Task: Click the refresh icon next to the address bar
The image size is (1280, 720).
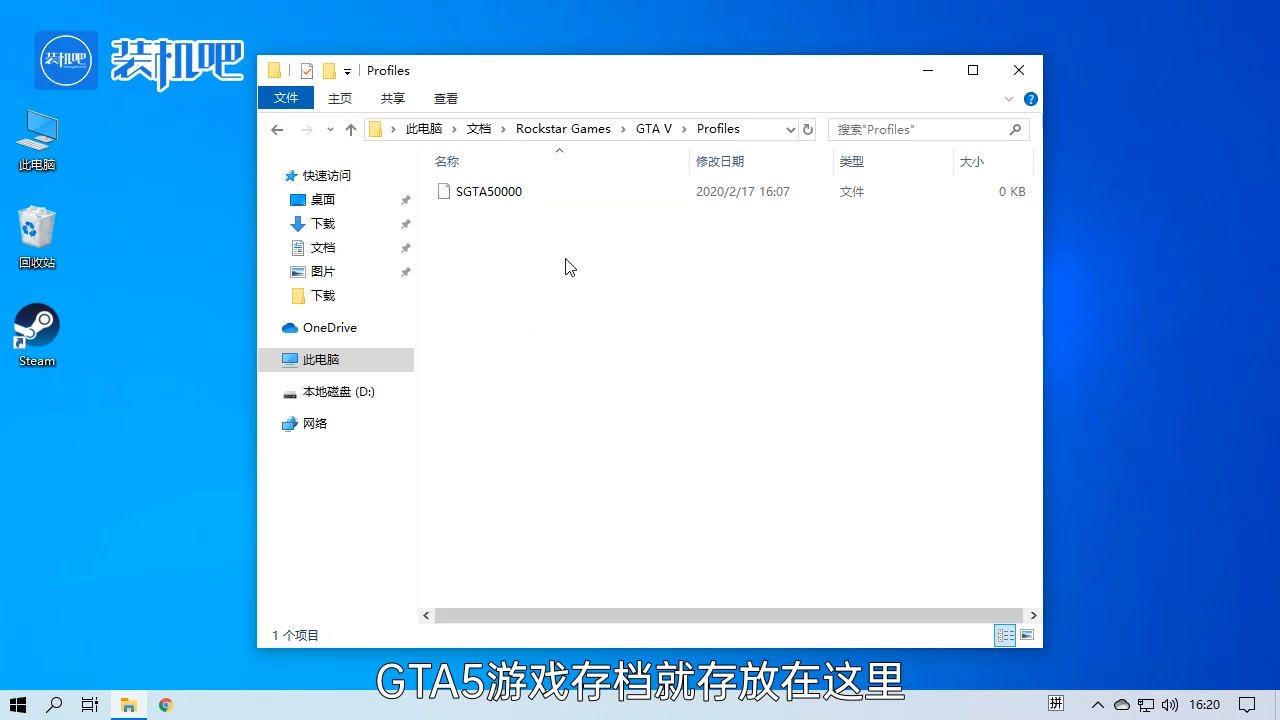Action: (808, 129)
